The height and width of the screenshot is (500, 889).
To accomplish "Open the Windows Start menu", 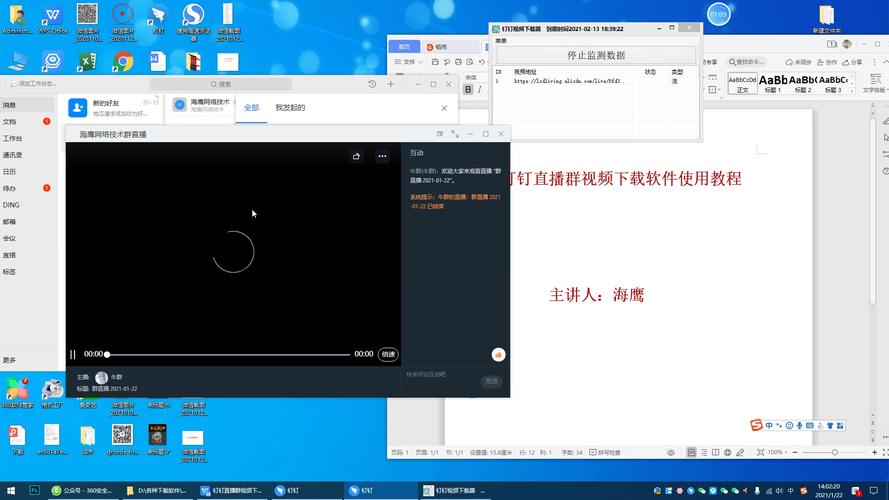I will click(11, 490).
